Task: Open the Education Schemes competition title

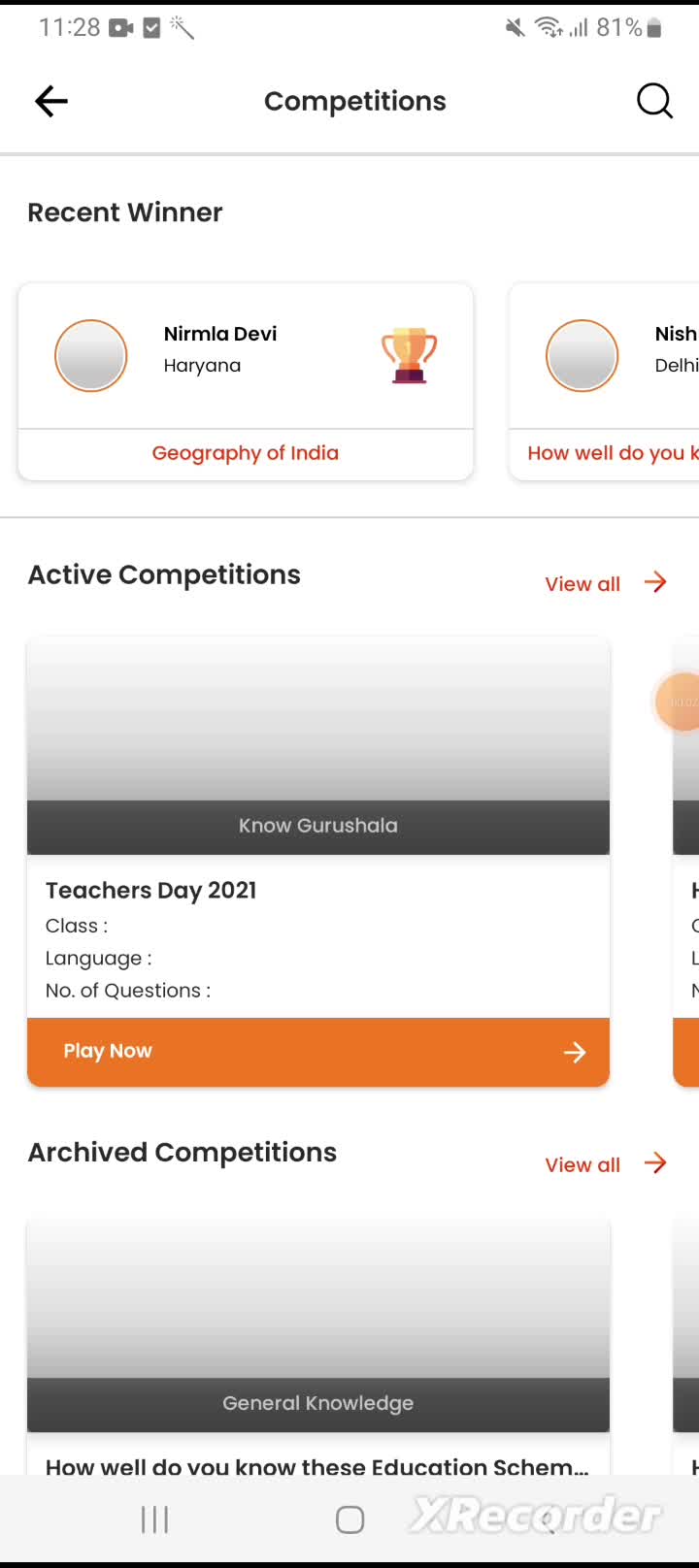Action: coord(317,1465)
